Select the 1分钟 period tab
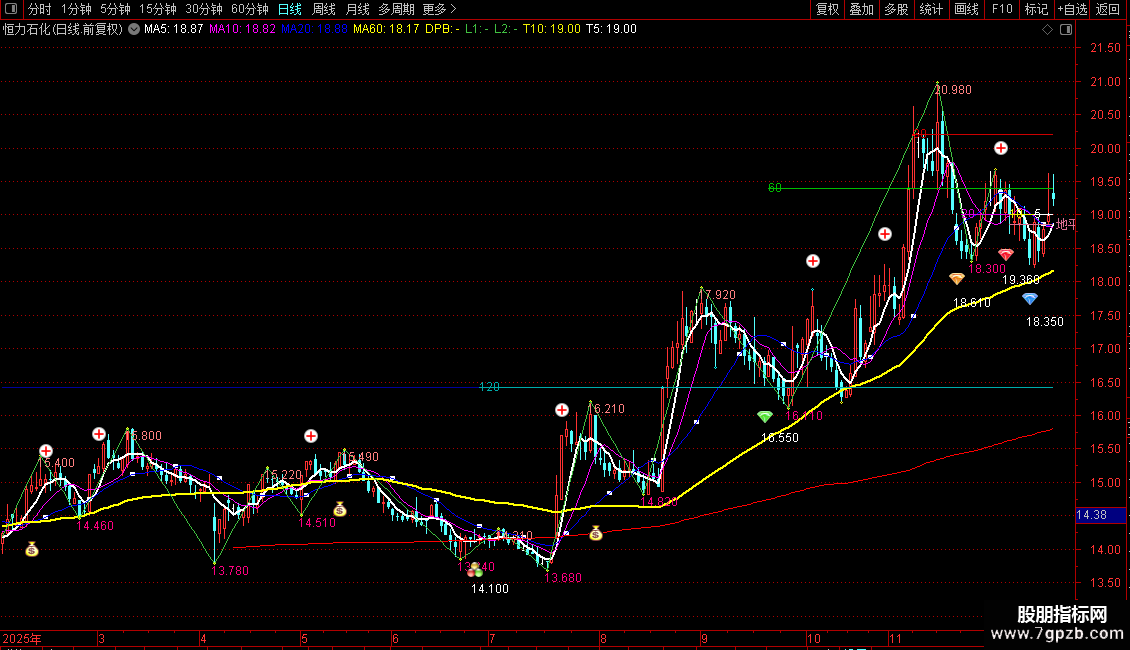 coord(76,9)
